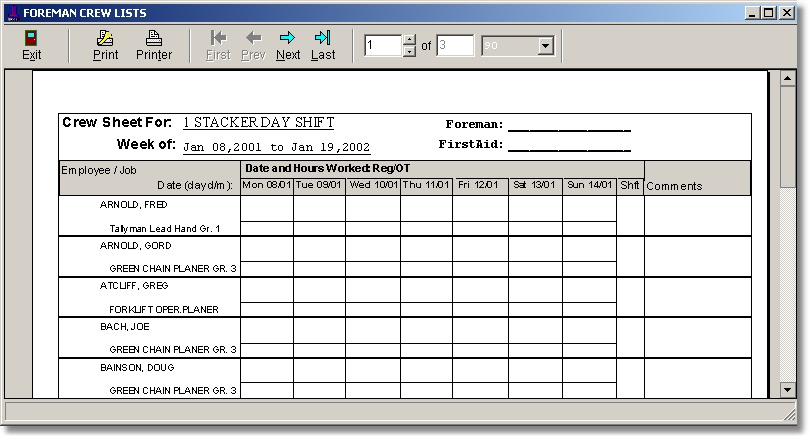Open the zoom percentage dropdown
809x438 pixels.
point(545,46)
